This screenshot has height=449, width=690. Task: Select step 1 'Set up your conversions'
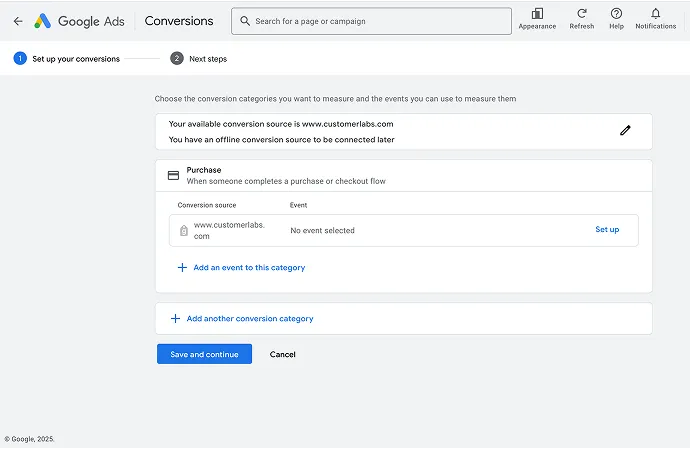pyautogui.click(x=67, y=59)
